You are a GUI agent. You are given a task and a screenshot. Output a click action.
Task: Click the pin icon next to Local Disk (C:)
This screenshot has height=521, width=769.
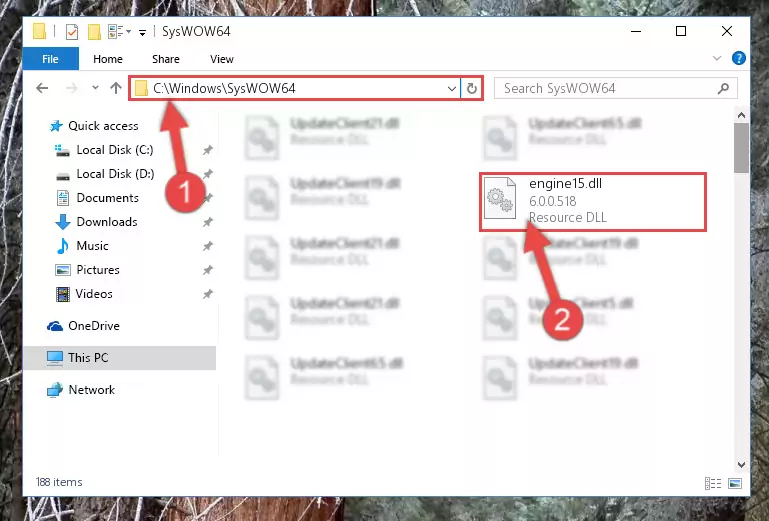pos(208,150)
